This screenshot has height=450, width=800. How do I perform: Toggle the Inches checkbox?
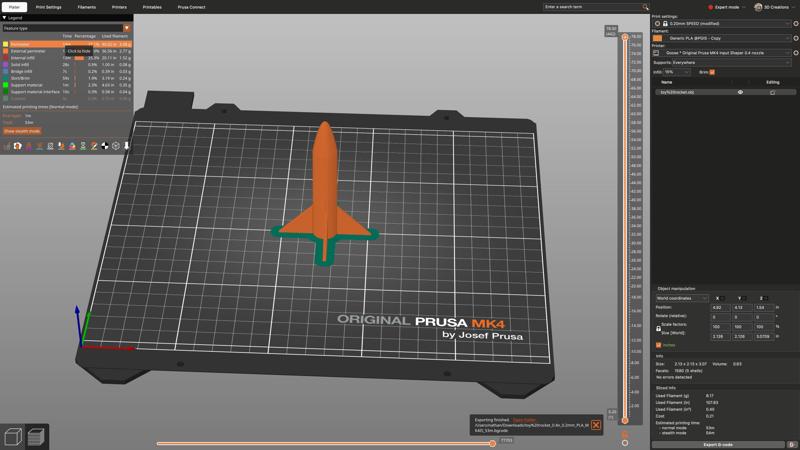tap(659, 345)
